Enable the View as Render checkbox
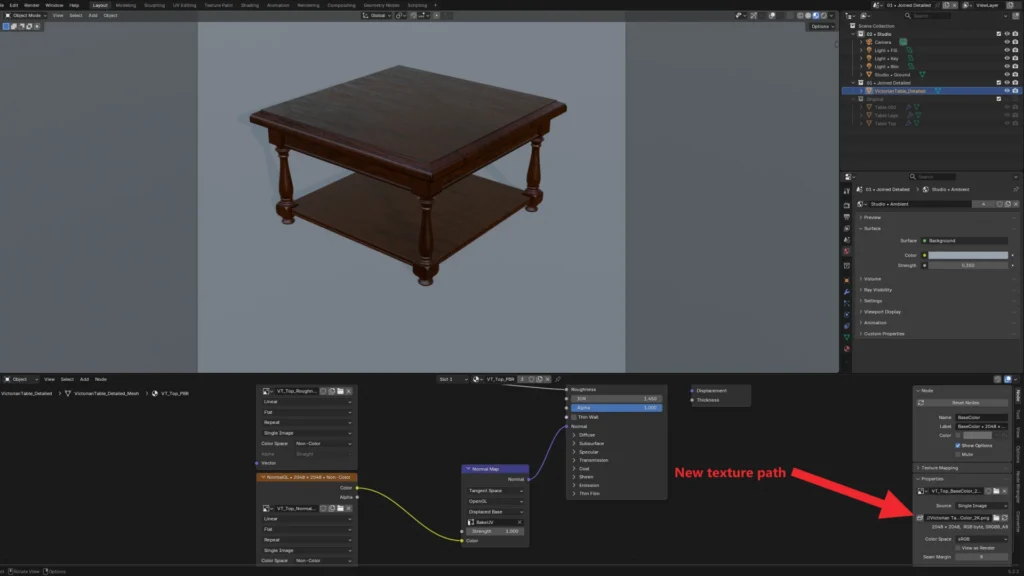1024x576 pixels. click(x=958, y=548)
